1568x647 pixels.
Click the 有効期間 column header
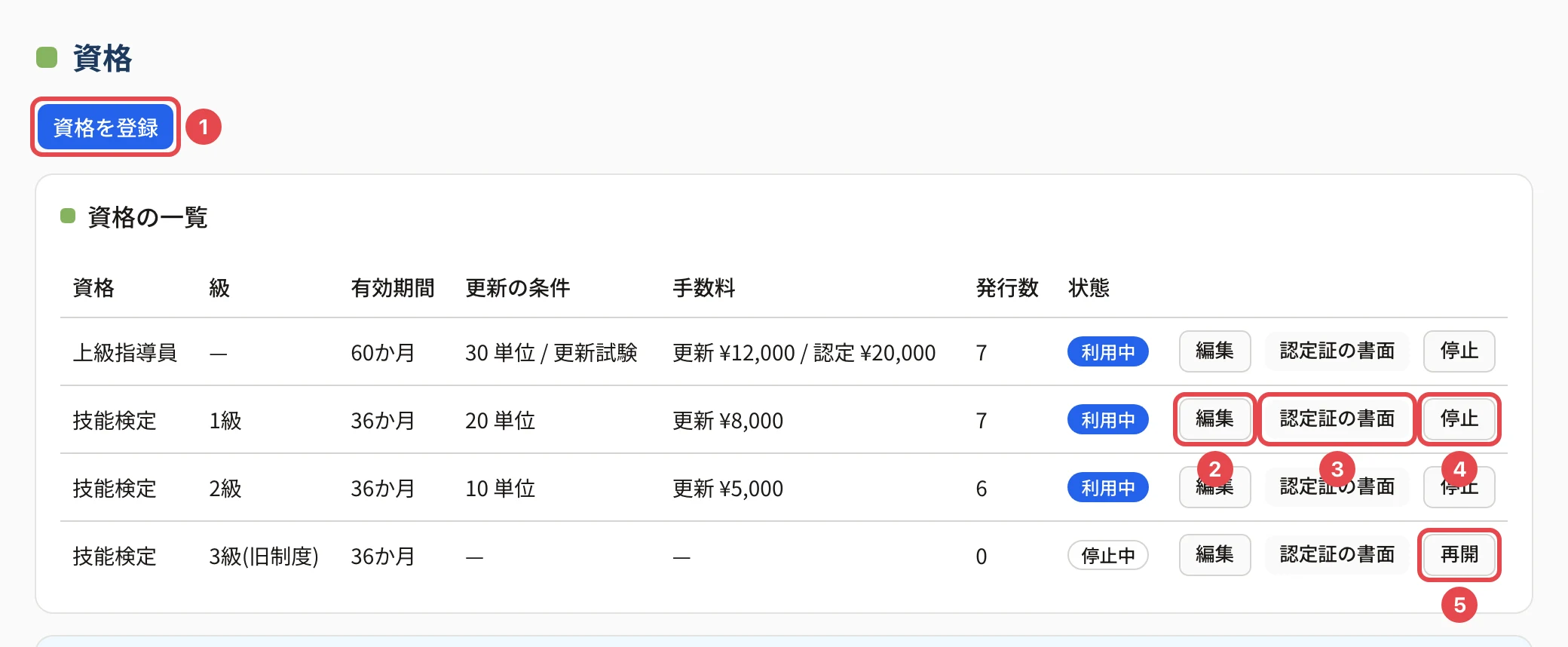(393, 288)
